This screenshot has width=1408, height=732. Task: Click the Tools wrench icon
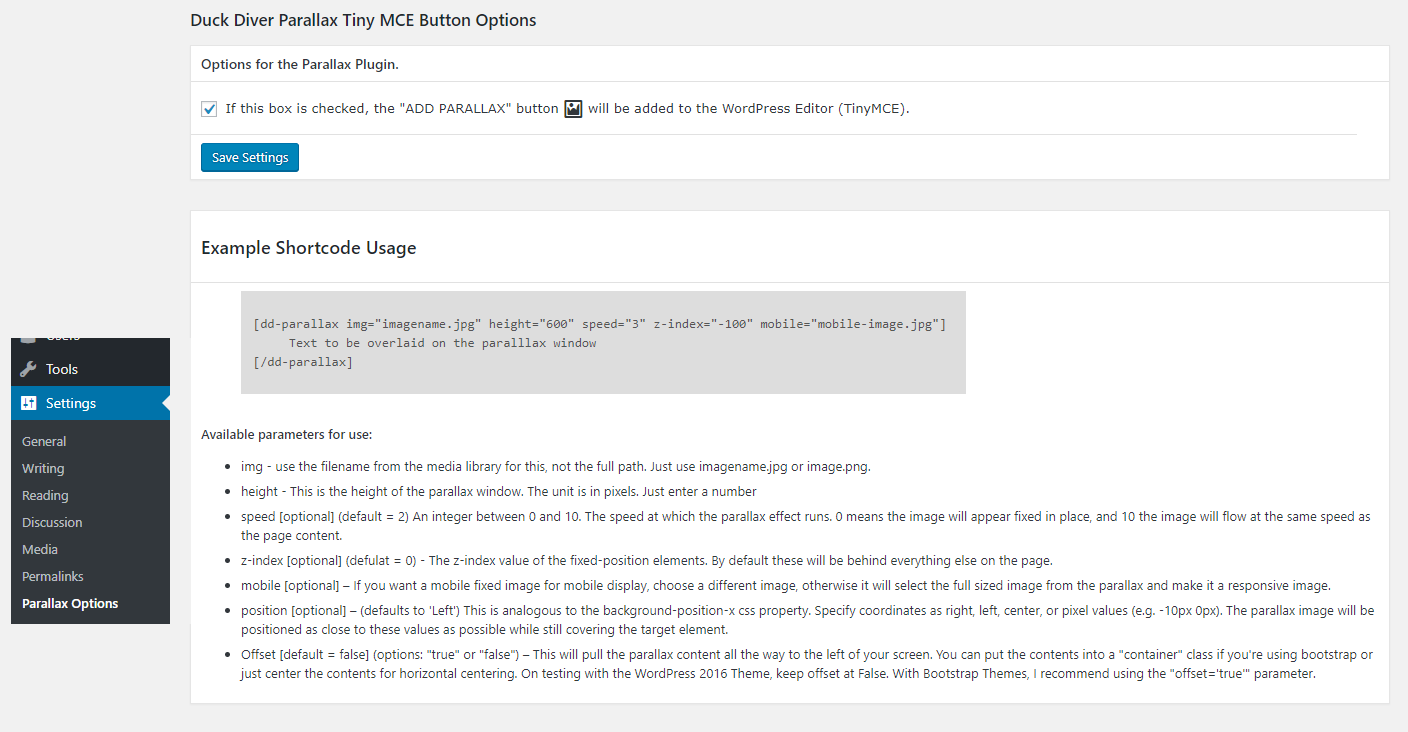point(29,369)
